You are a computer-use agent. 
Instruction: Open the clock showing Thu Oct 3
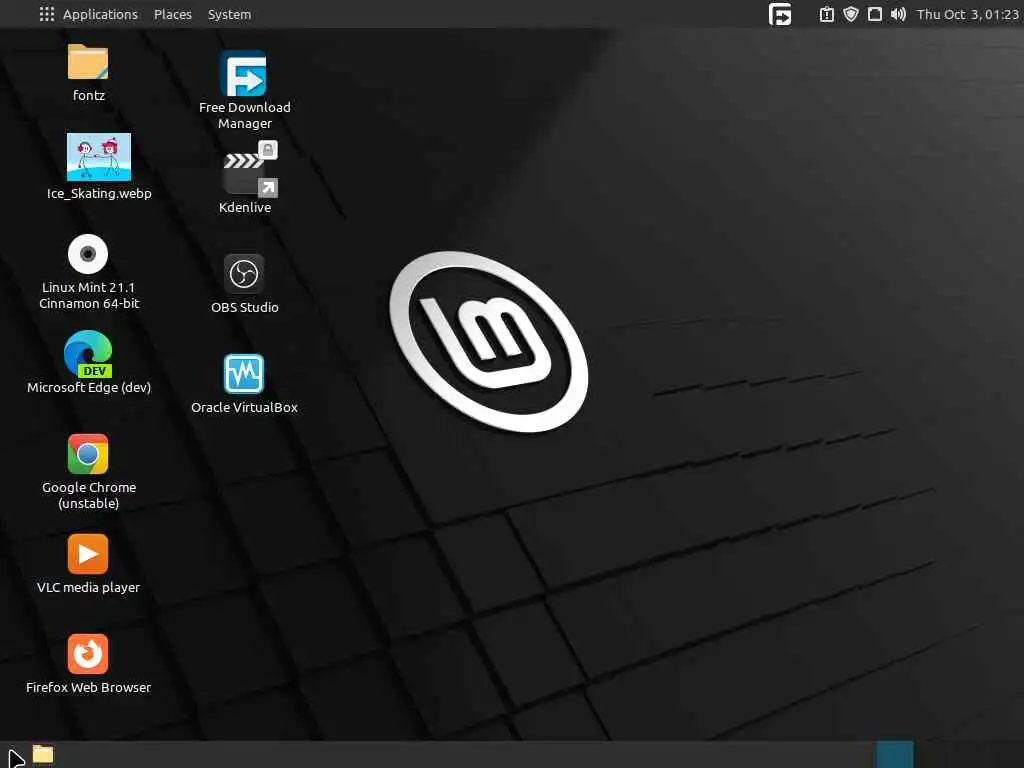[x=968, y=14]
